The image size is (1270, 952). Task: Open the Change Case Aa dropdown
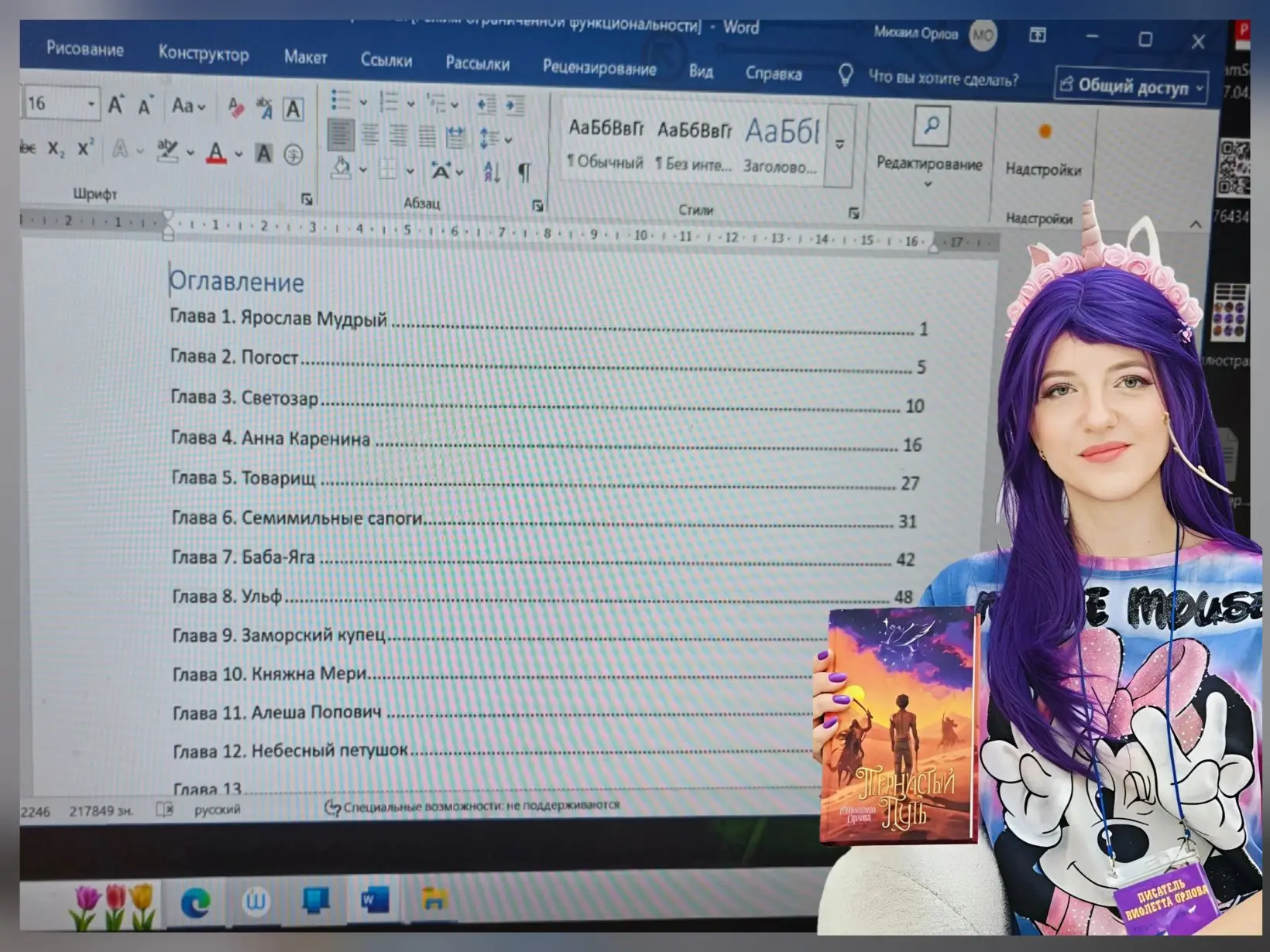[x=188, y=106]
